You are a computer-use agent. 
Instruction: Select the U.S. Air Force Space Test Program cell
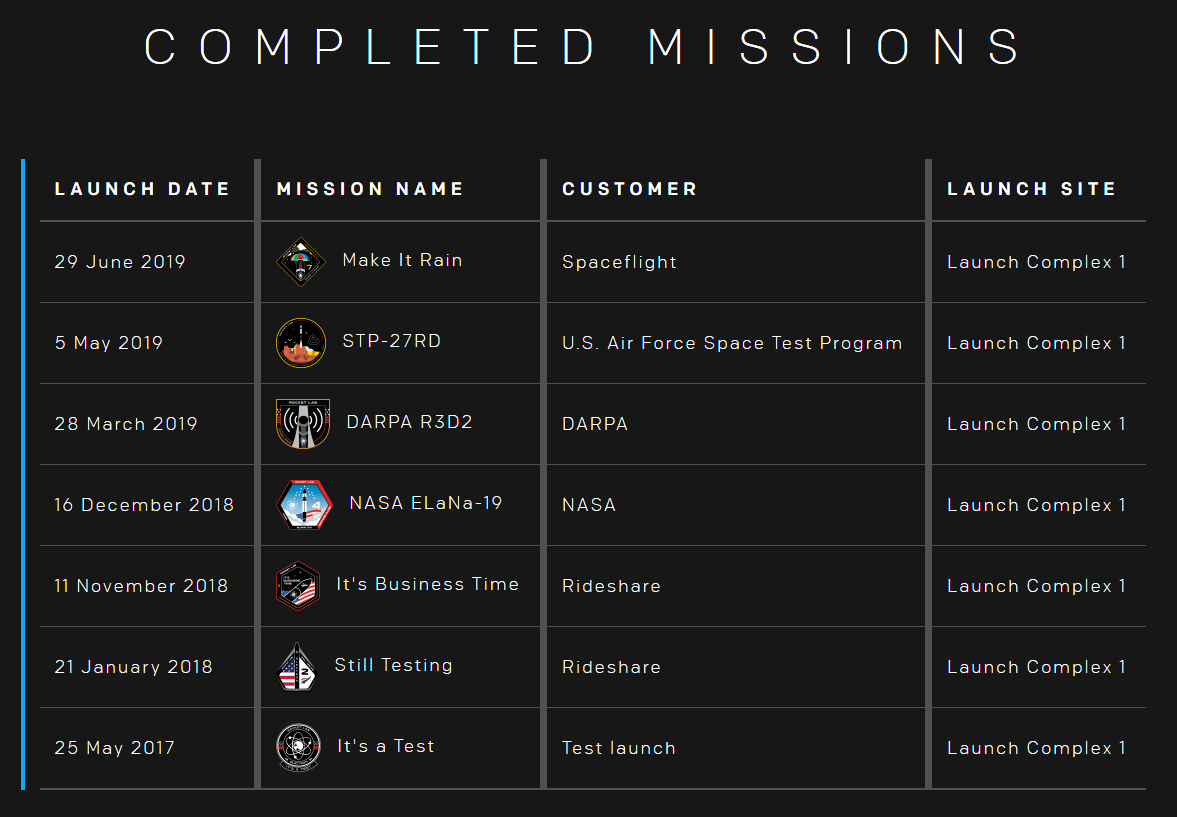[732, 343]
